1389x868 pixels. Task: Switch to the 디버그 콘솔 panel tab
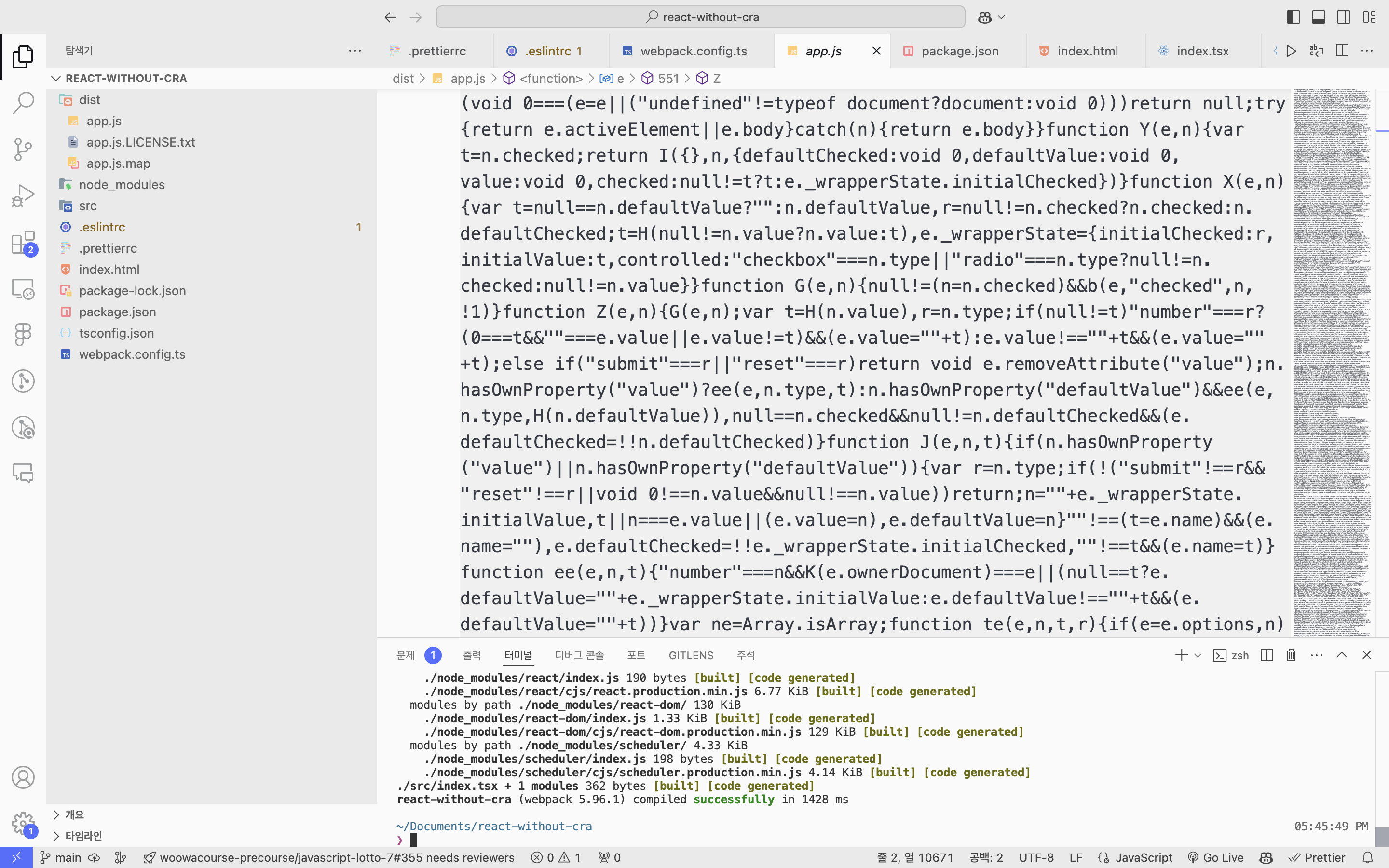(579, 655)
